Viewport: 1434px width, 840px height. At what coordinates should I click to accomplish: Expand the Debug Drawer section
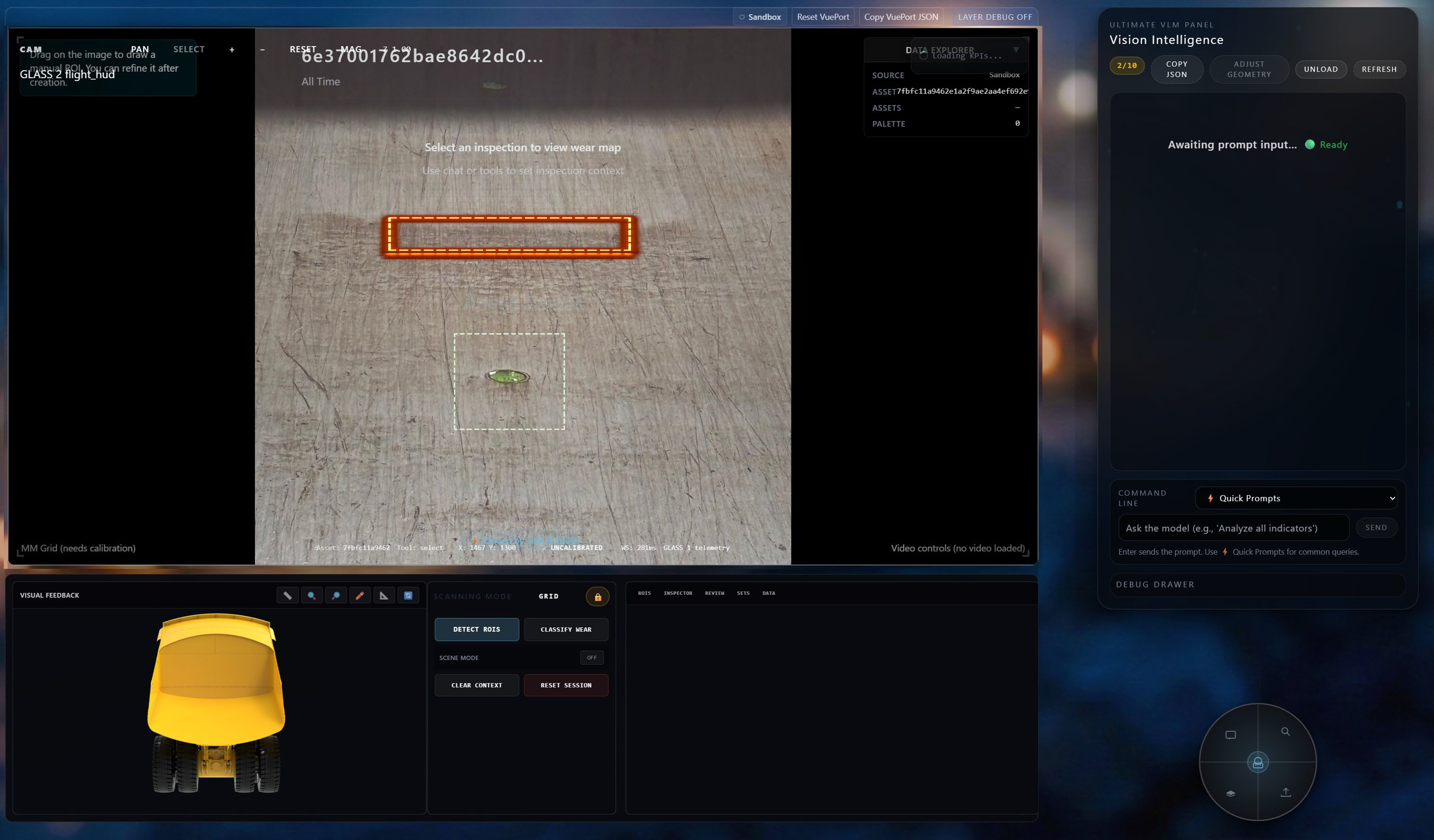(1155, 584)
